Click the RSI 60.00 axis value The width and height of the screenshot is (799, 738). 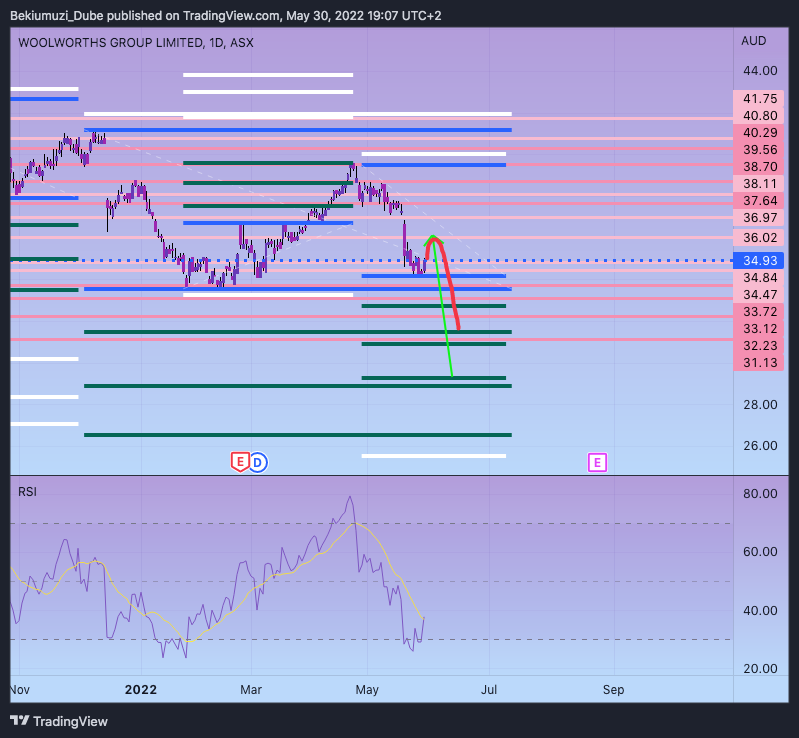coord(760,551)
